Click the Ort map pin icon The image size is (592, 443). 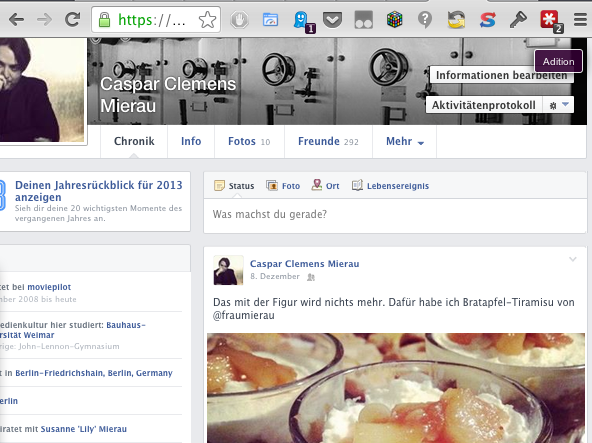[x=317, y=185]
